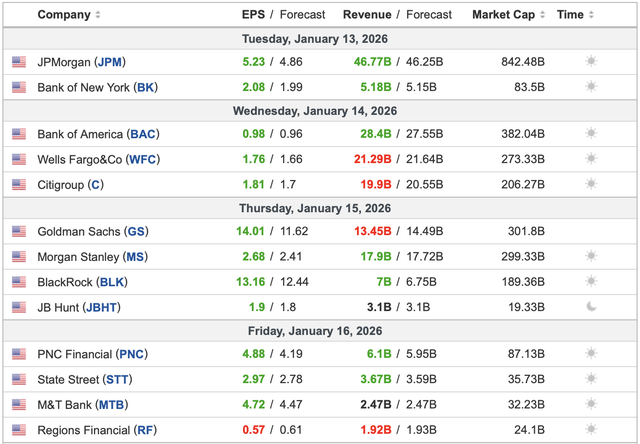Click the US flag next to Bank of New York
The image size is (640, 444).
pos(19,87)
